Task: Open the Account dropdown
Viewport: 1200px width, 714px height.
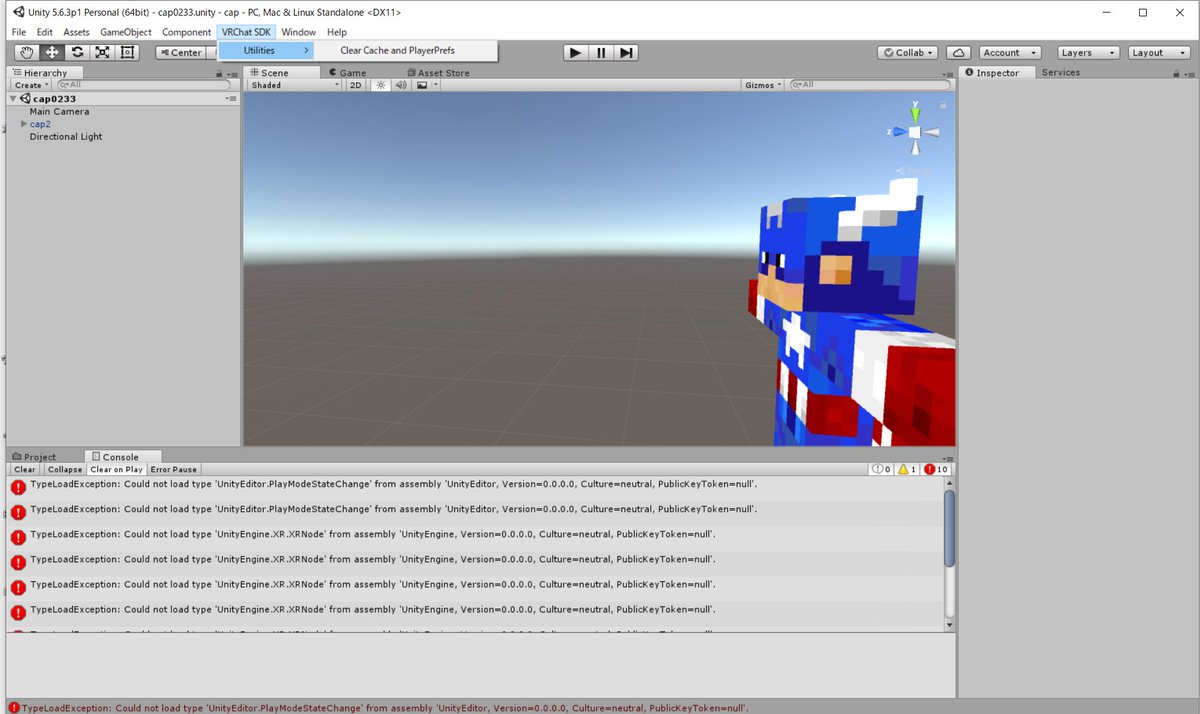Action: pyautogui.click(x=1010, y=53)
